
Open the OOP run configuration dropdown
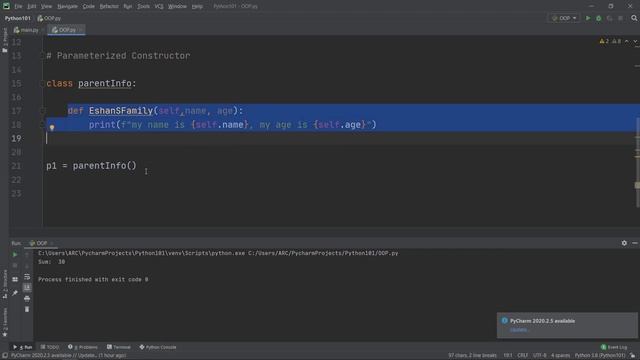pyautogui.click(x=564, y=18)
